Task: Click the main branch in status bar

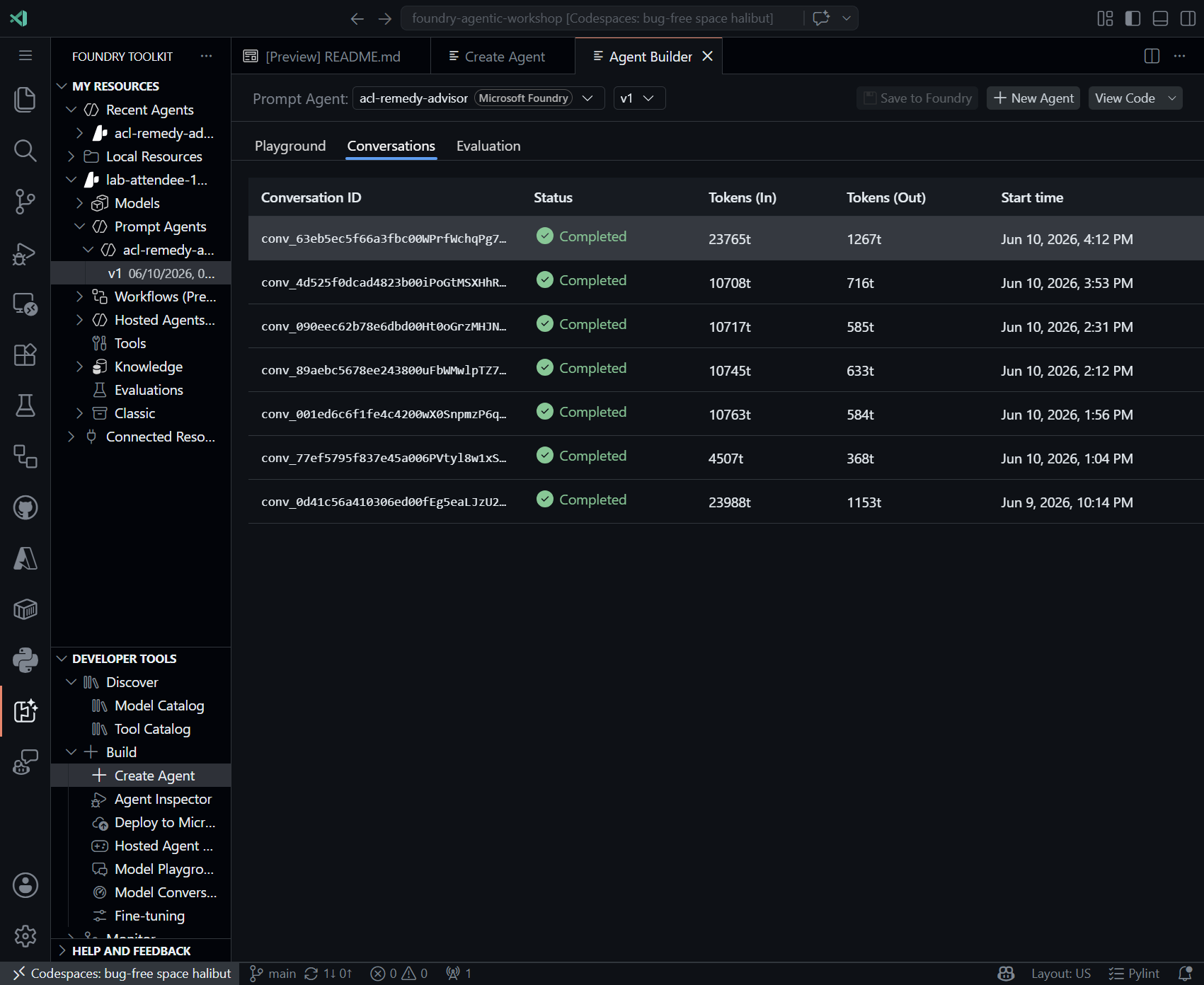Action: (x=273, y=974)
